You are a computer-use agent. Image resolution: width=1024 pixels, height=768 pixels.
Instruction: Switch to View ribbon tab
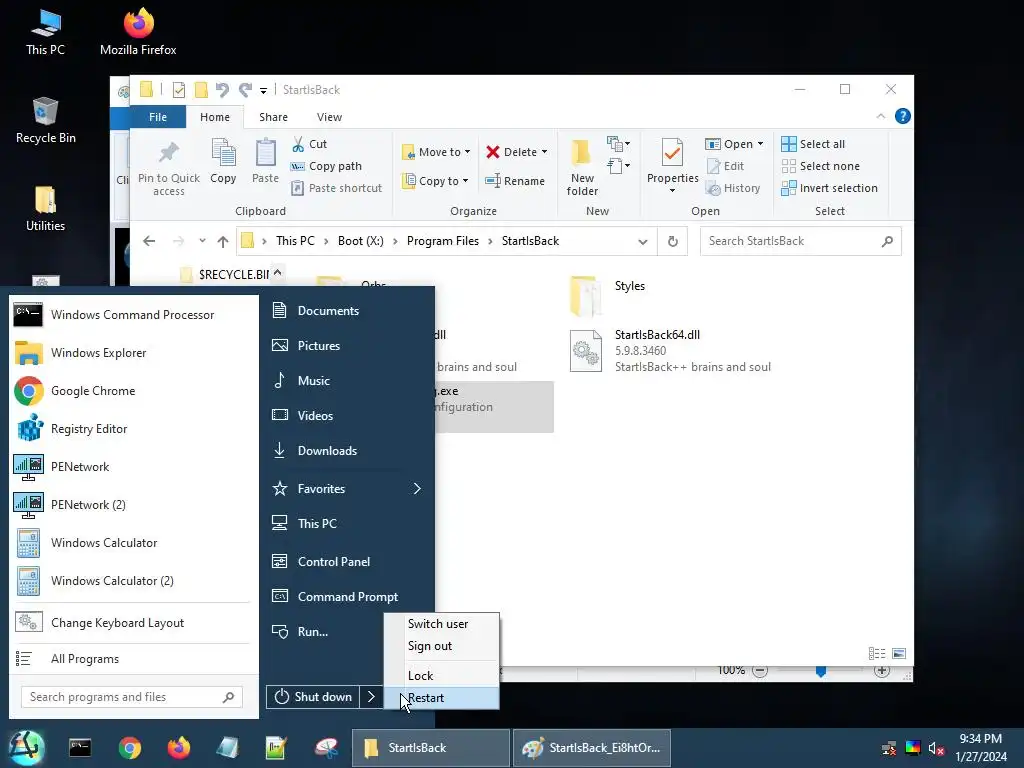coord(329,117)
